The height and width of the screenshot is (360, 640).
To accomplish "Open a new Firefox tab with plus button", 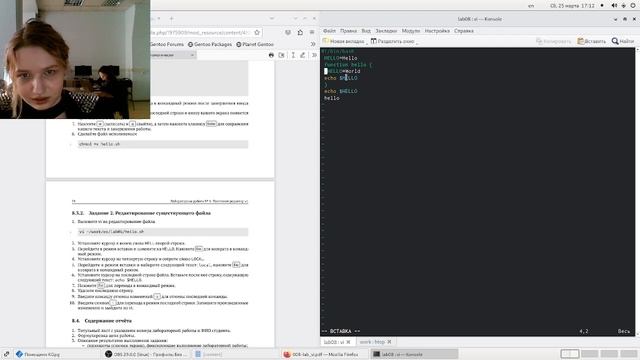I will click(171, 18).
